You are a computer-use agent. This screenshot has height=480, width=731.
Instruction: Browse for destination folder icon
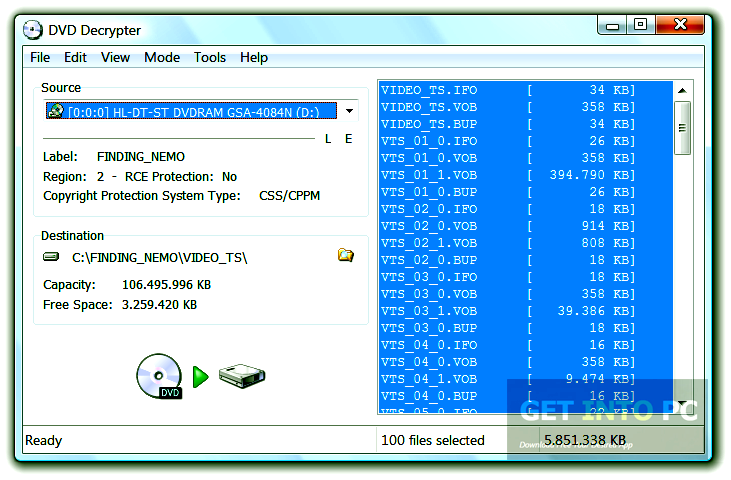coord(345,255)
